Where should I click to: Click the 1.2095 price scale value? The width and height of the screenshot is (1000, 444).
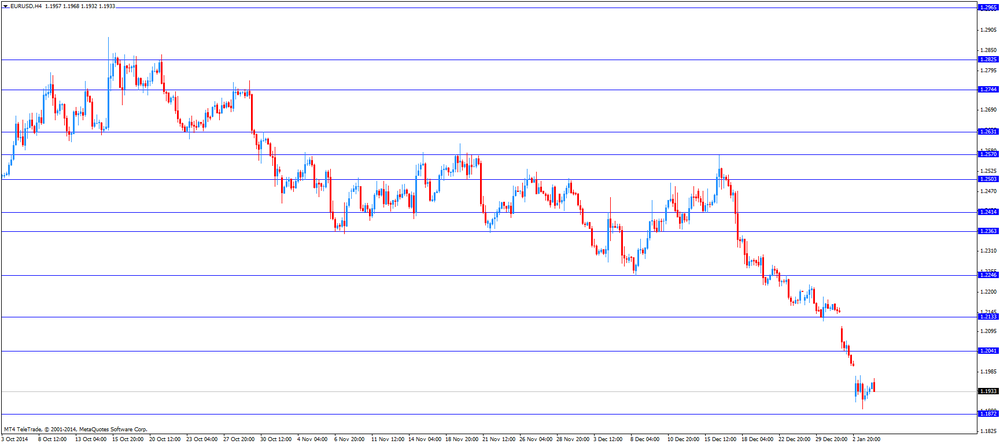[989, 331]
